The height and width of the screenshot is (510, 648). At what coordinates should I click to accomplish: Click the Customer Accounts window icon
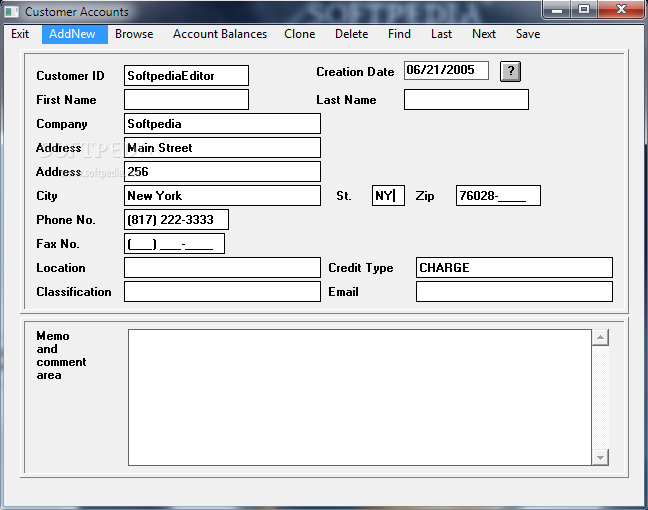click(12, 12)
